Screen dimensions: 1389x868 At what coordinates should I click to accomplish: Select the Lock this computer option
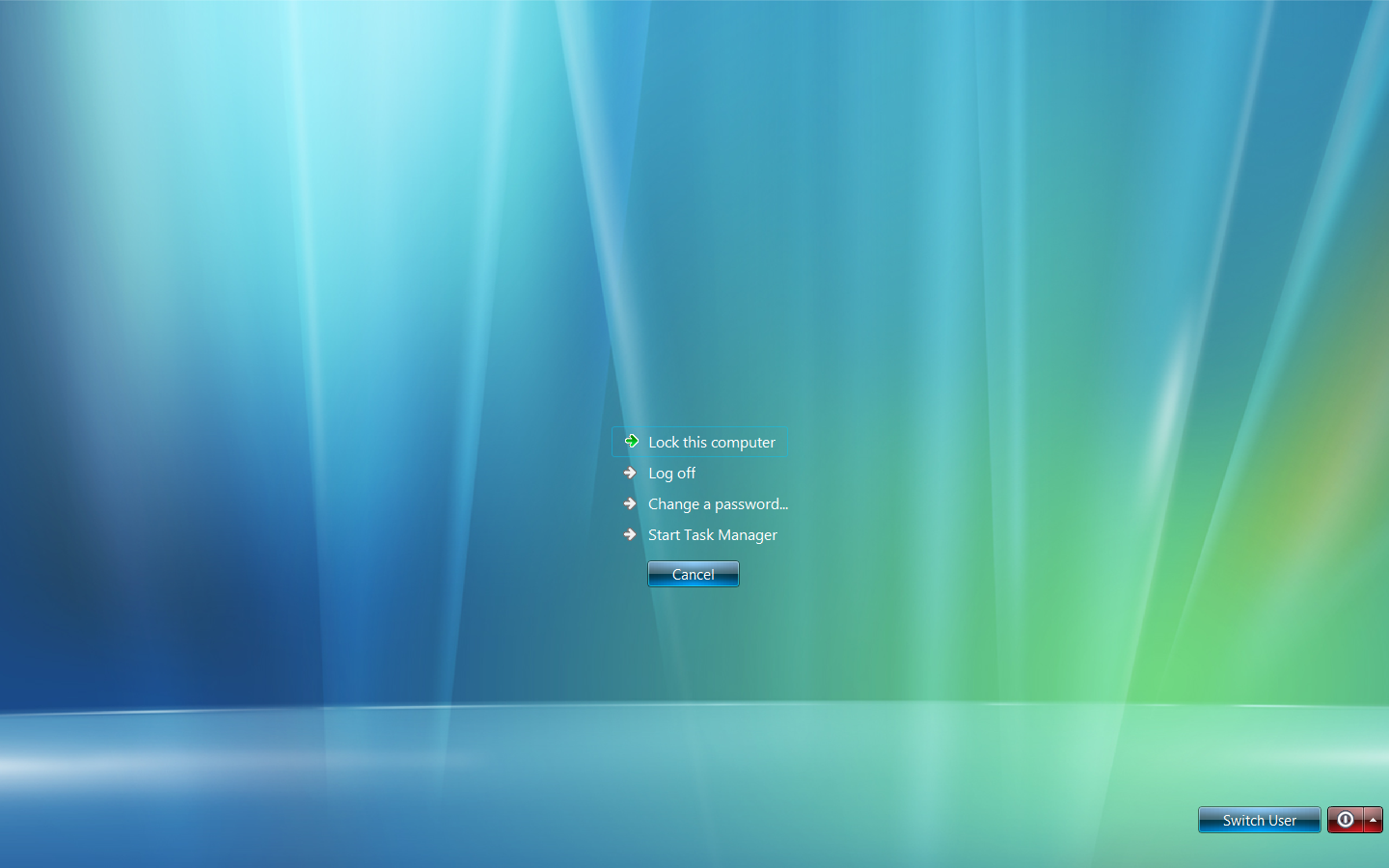coord(711,442)
